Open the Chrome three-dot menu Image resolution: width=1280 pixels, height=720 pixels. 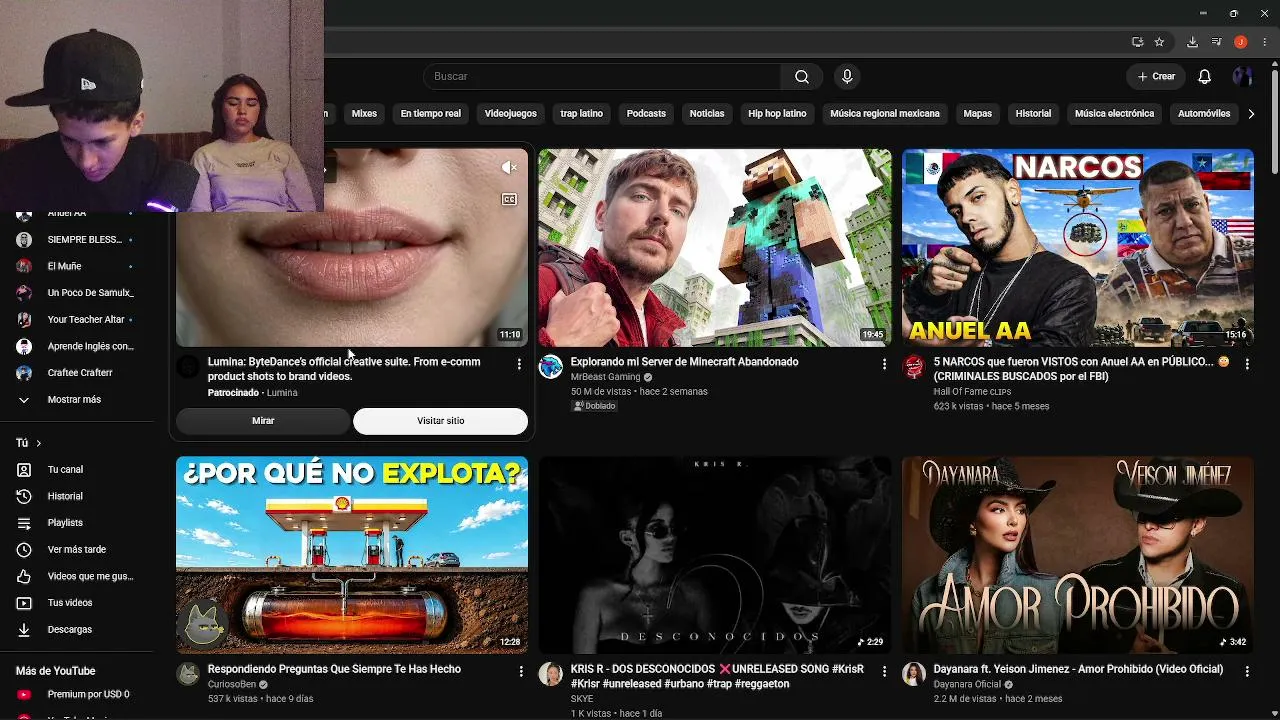(x=1265, y=42)
